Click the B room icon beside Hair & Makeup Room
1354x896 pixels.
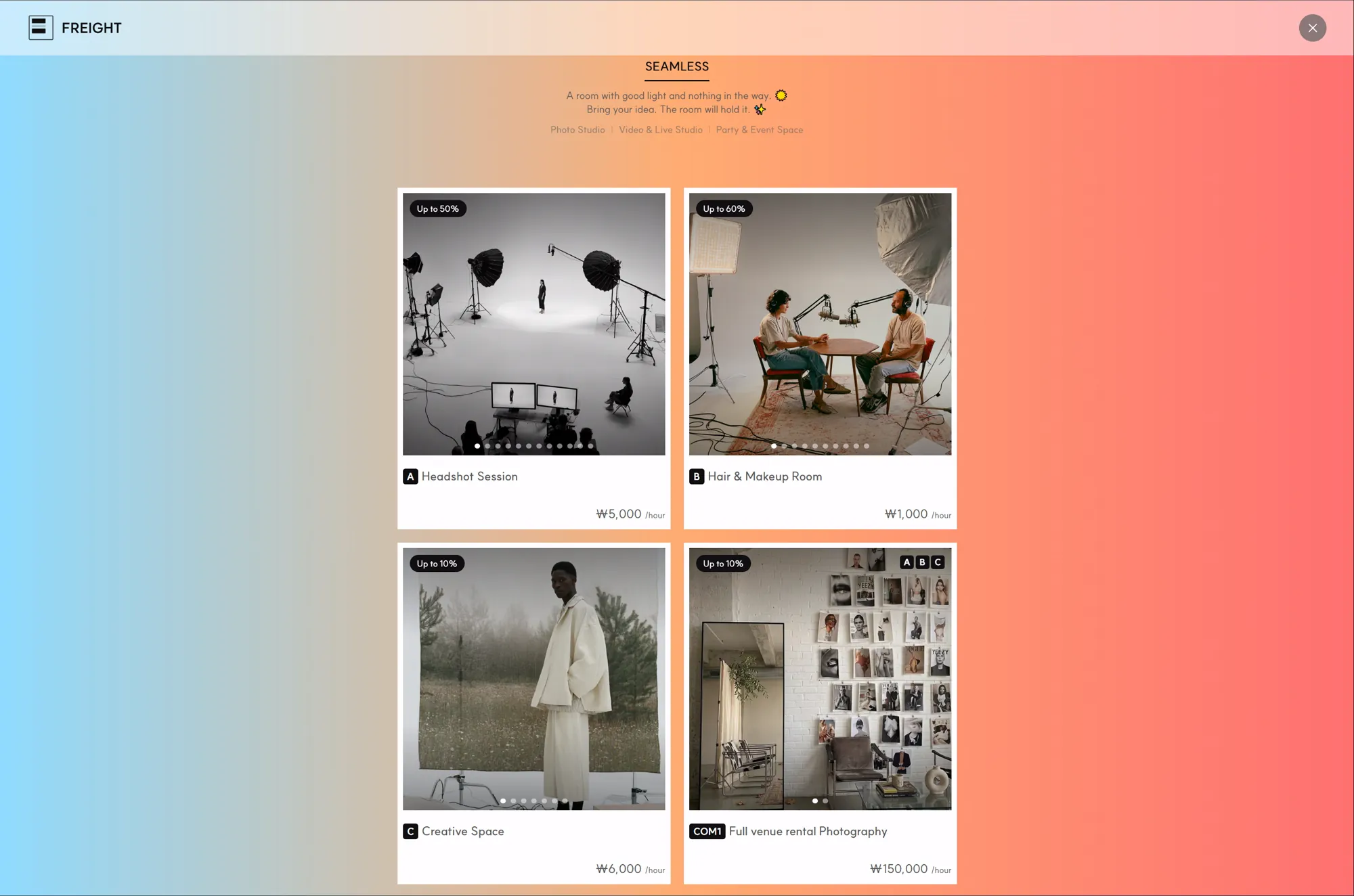[697, 476]
